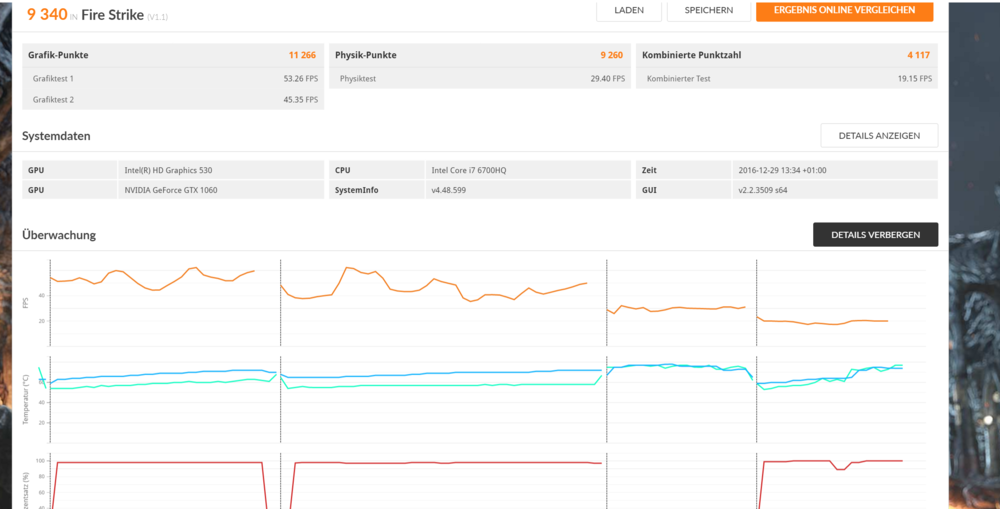Image resolution: width=1000 pixels, height=509 pixels.
Task: Click the red usage percentage graph line
Action: [x=160, y=463]
